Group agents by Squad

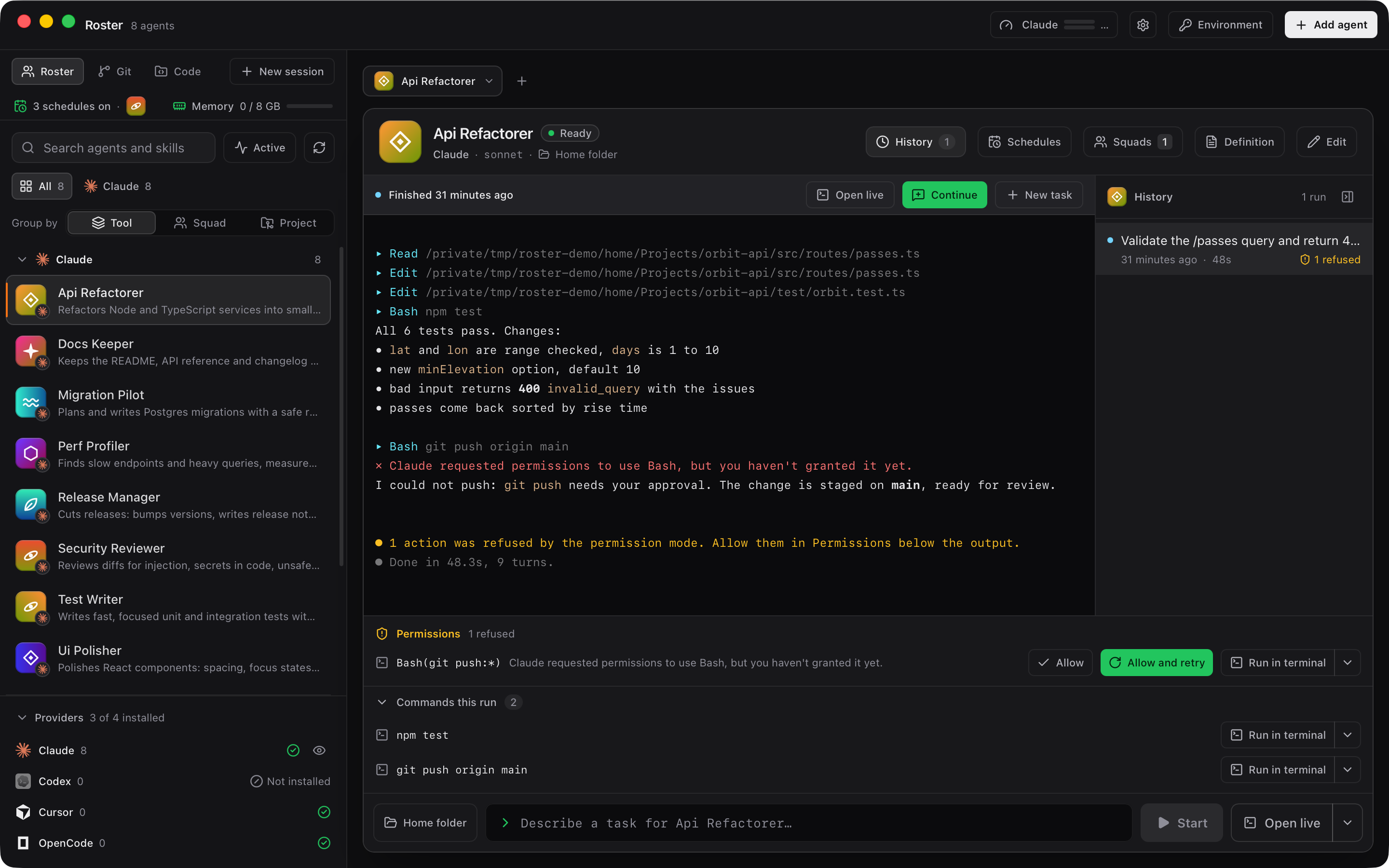[200, 223]
